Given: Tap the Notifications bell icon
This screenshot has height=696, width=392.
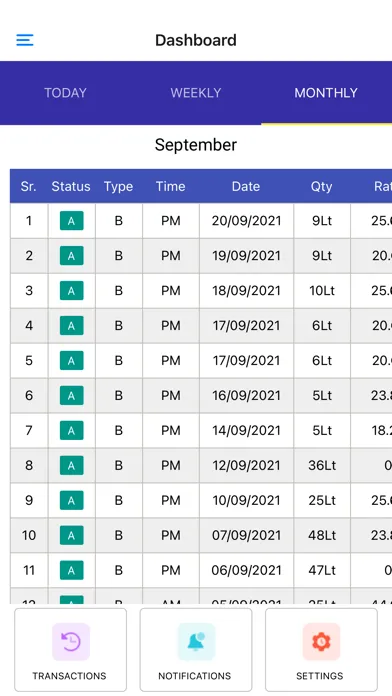Looking at the screenshot, I should point(196,642).
